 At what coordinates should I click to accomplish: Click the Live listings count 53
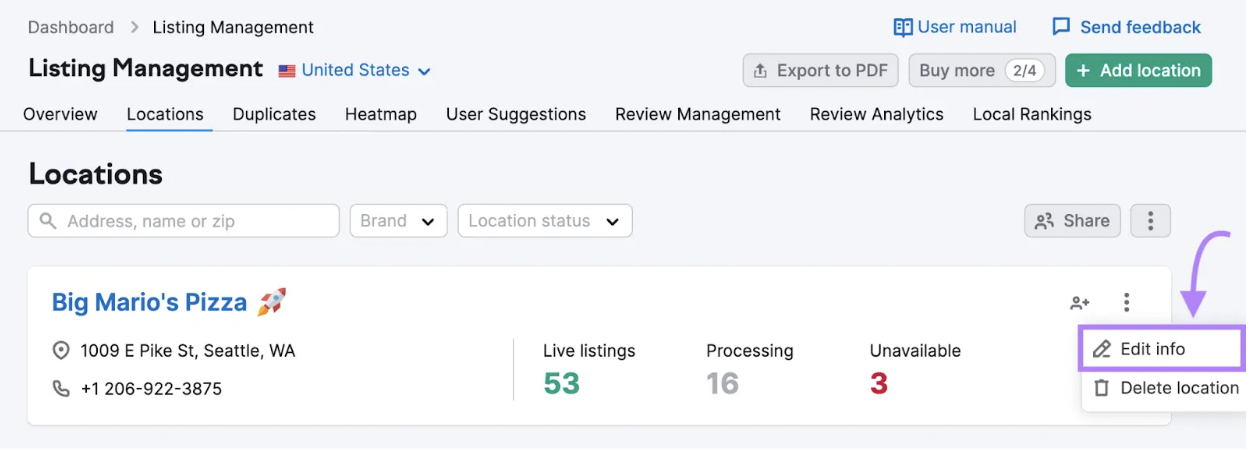click(562, 383)
